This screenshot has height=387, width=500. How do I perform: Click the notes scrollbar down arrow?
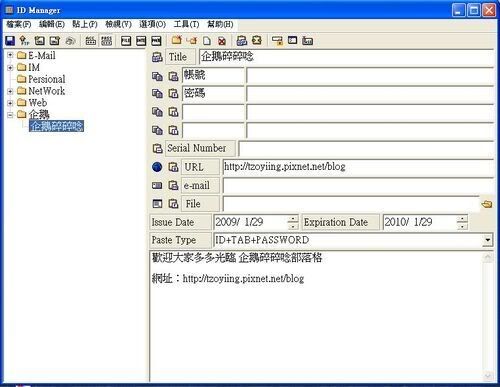487,376
